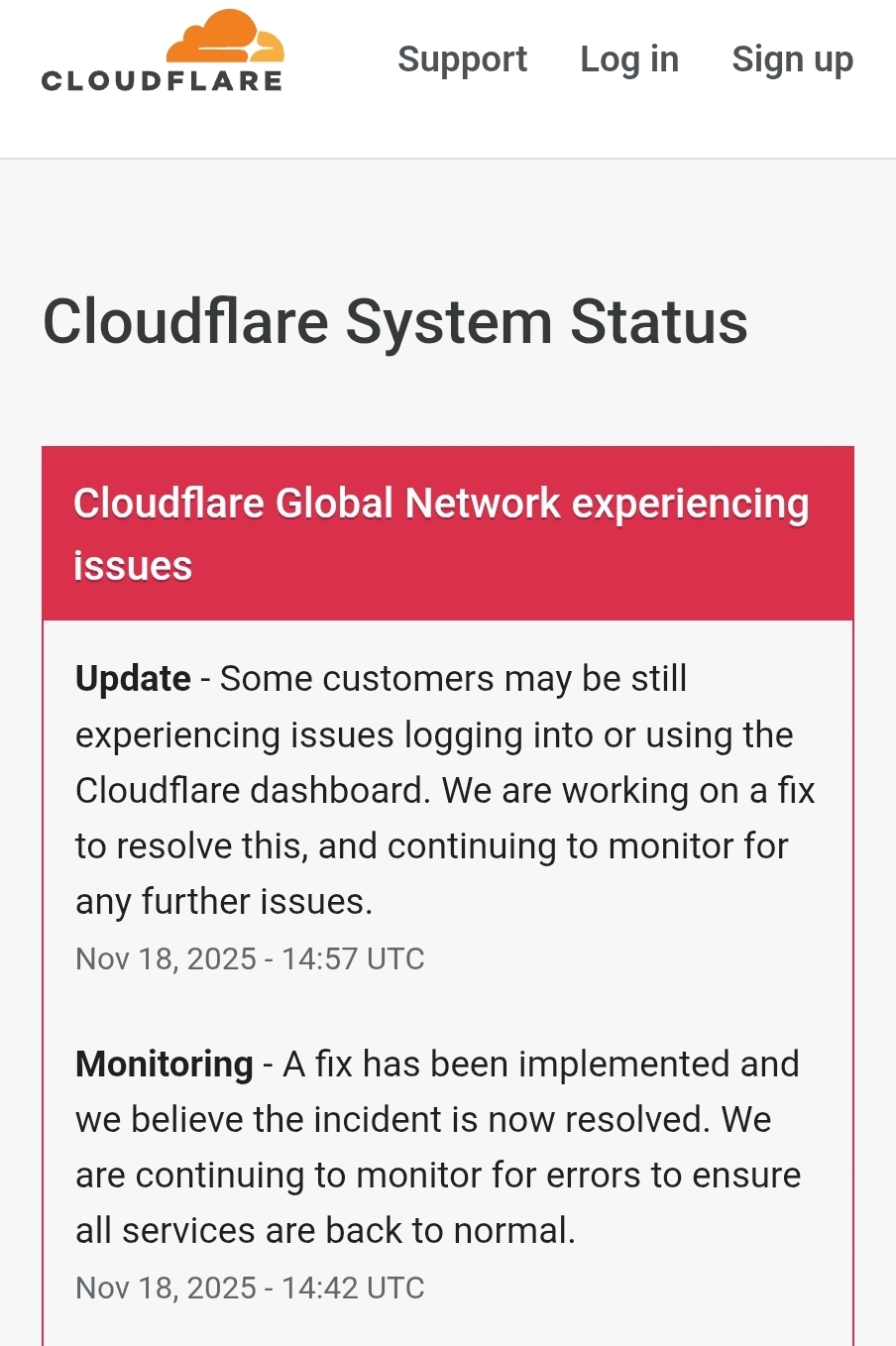This screenshot has height=1346, width=896.
Task: Click the Cloudflare System Status heading
Action: point(394,322)
